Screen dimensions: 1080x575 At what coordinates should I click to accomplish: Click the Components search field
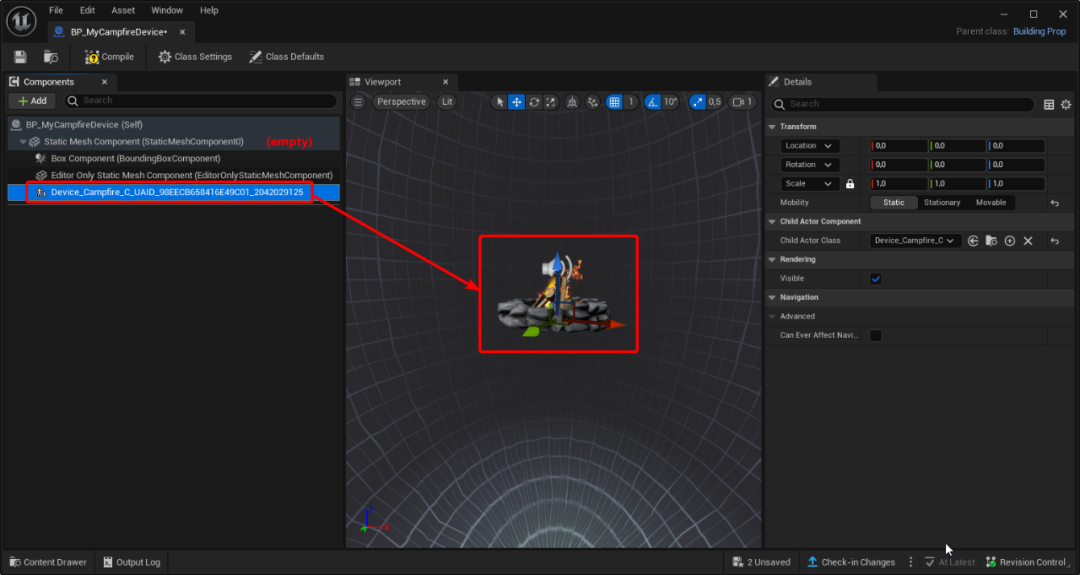201,101
